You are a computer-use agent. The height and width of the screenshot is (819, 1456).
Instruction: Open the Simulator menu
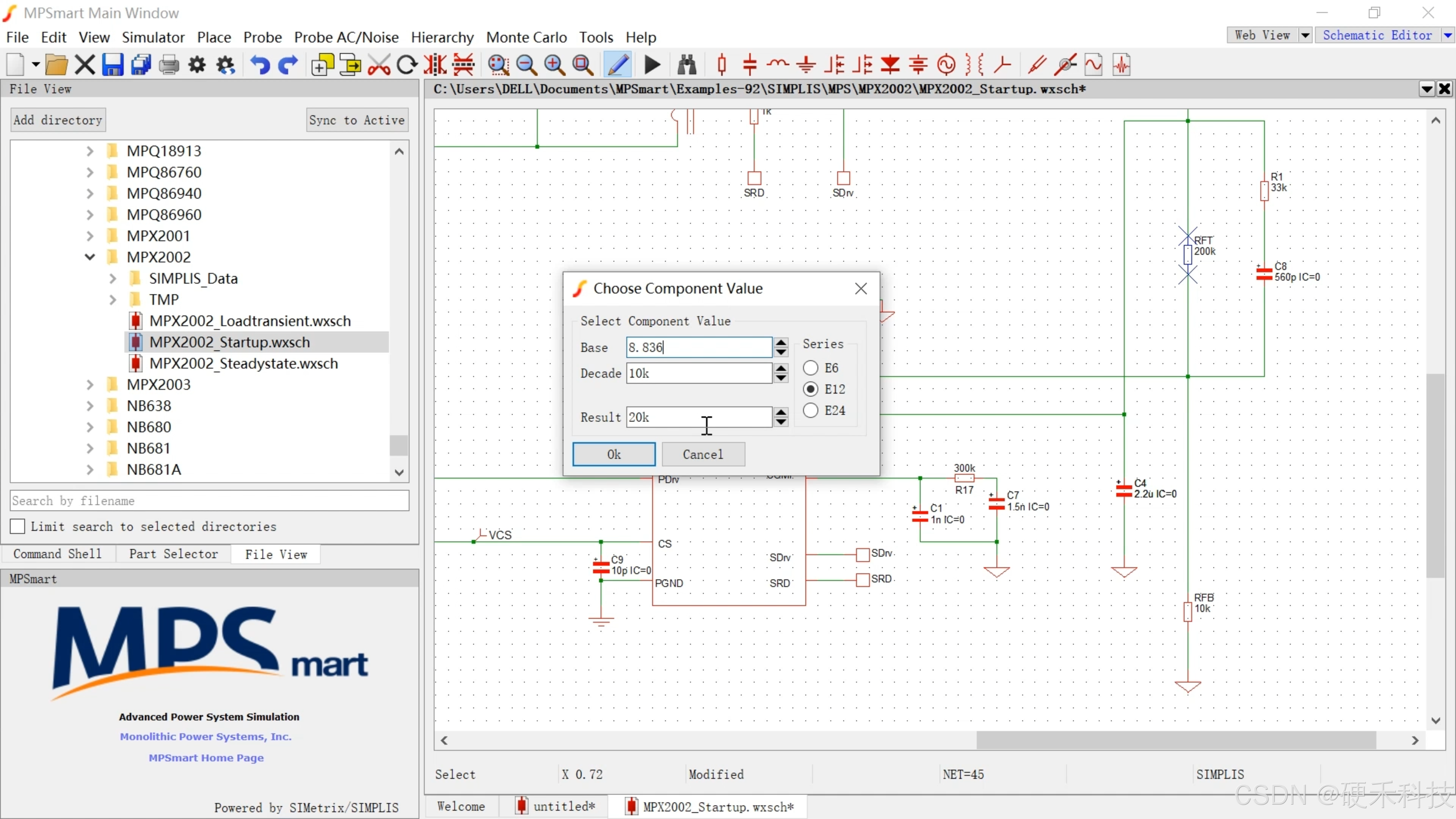tap(153, 37)
